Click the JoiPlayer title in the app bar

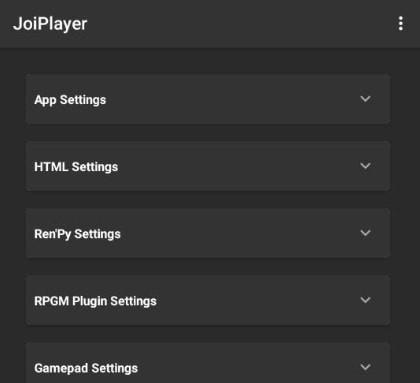(x=50, y=24)
